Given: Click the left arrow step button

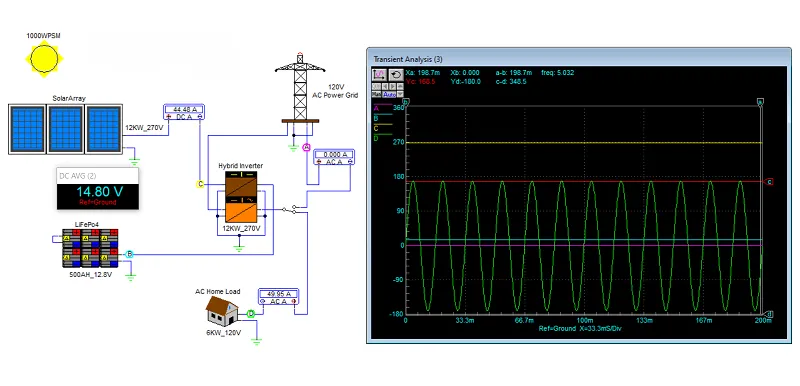Looking at the screenshot, I should [x=385, y=86].
